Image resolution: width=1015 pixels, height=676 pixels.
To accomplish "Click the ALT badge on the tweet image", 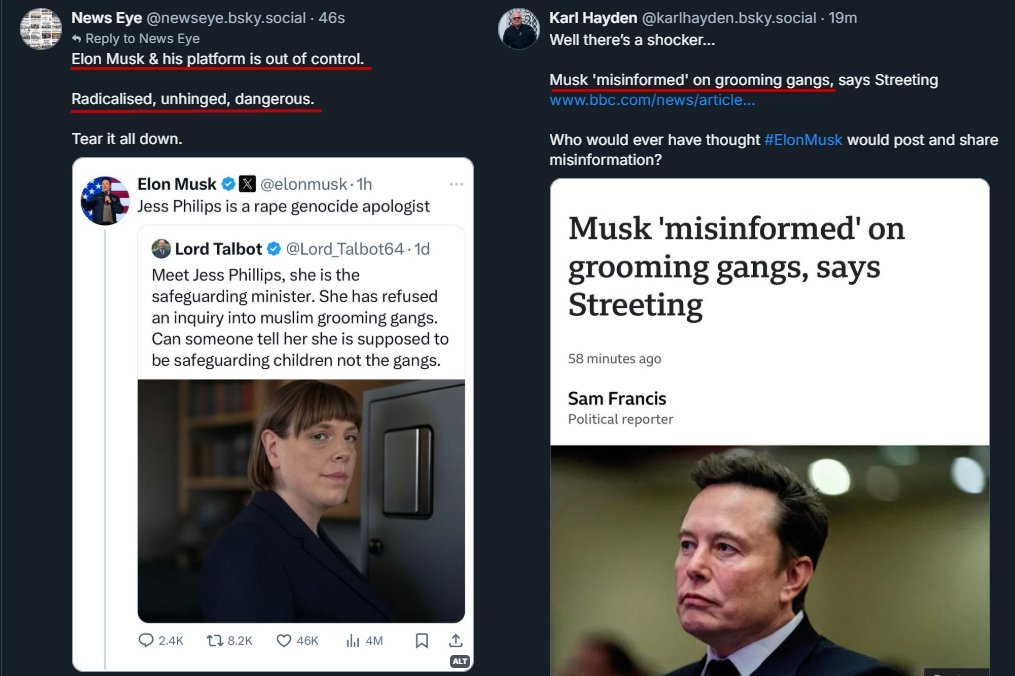I will click(x=459, y=661).
